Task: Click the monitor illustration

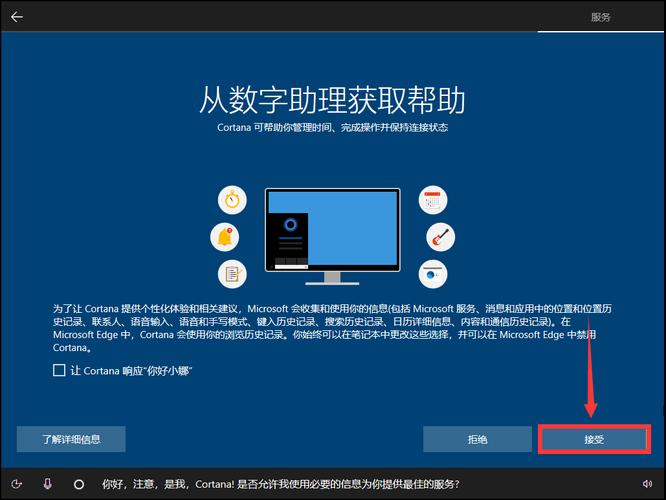Action: pos(333,236)
